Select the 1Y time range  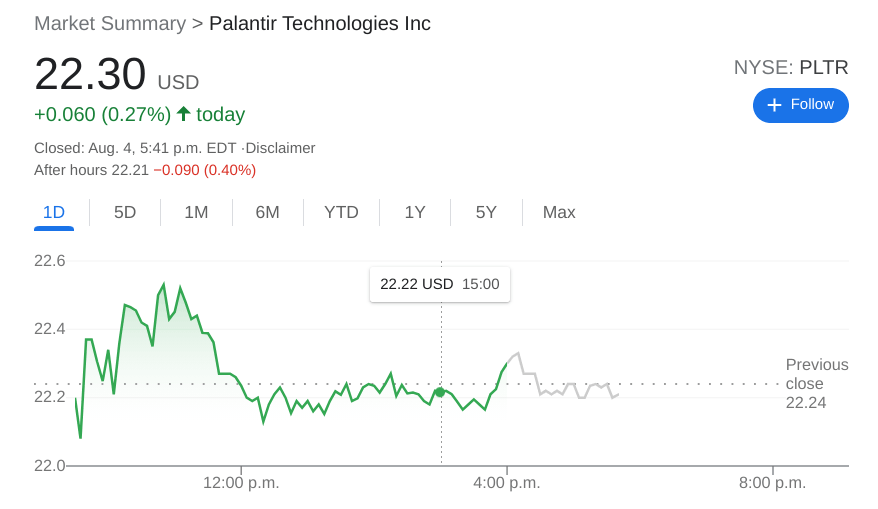pyautogui.click(x=415, y=212)
